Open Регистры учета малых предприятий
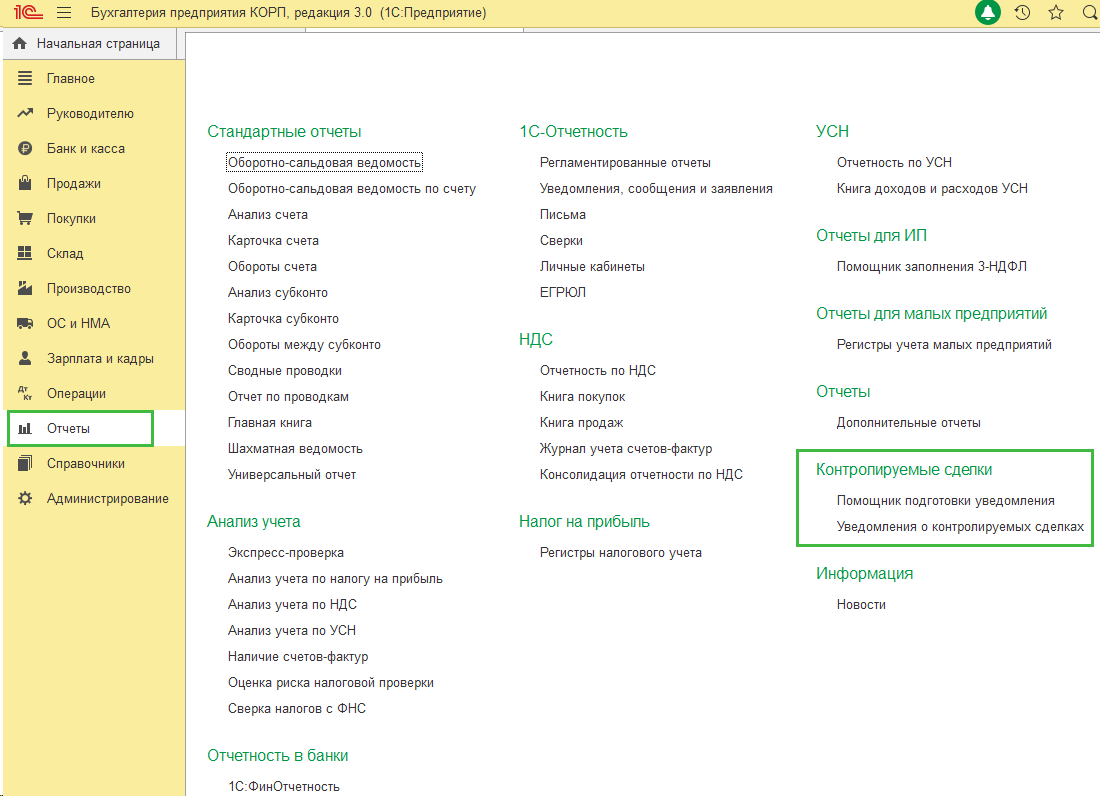Image resolution: width=1100 pixels, height=796 pixels. click(944, 344)
